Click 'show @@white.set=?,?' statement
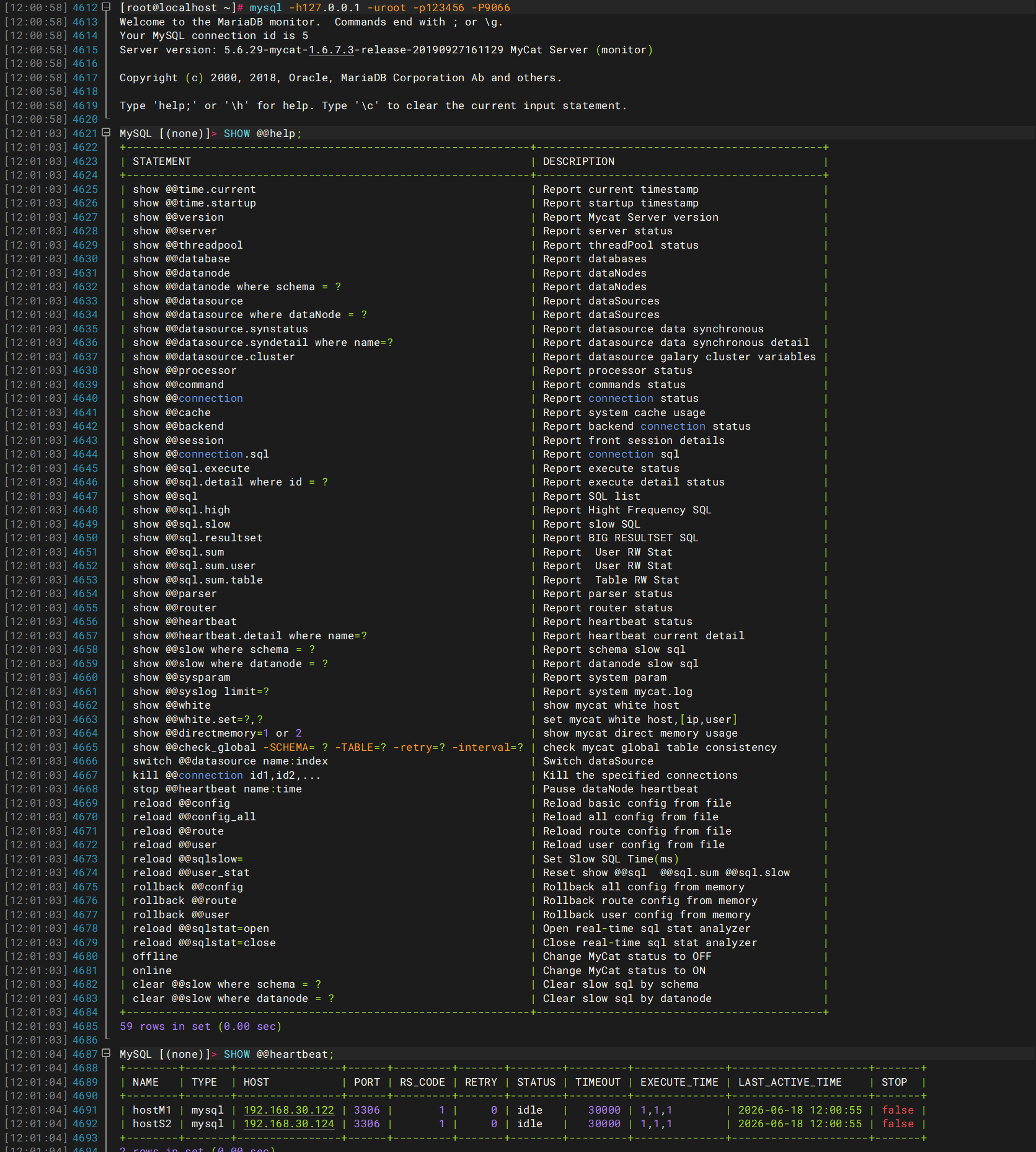 click(198, 719)
